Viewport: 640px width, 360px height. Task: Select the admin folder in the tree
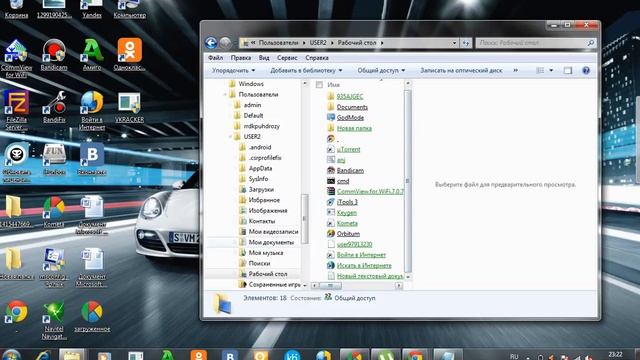click(x=252, y=105)
